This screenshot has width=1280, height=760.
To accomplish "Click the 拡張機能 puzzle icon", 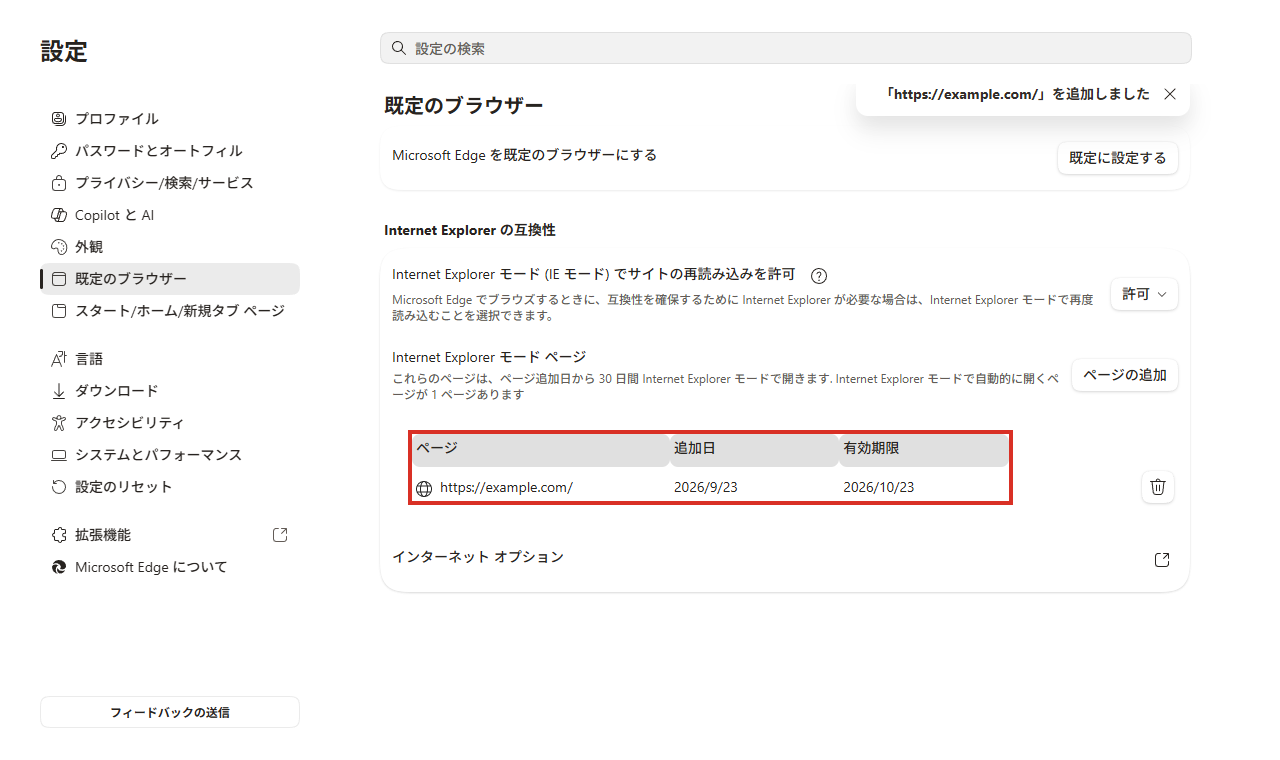I will pos(58,535).
